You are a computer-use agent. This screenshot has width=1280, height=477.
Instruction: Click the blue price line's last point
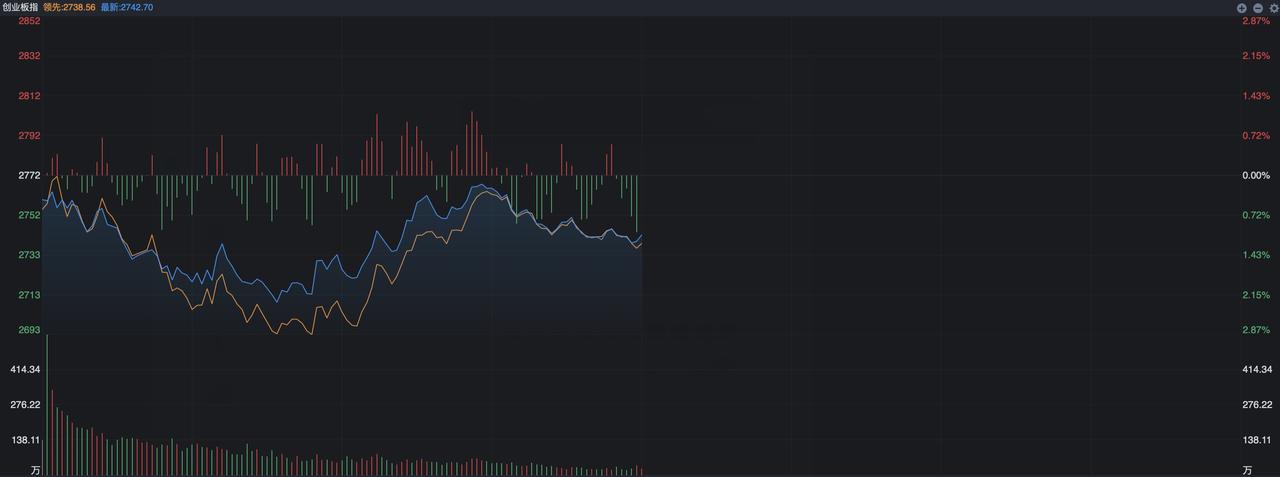click(641, 235)
